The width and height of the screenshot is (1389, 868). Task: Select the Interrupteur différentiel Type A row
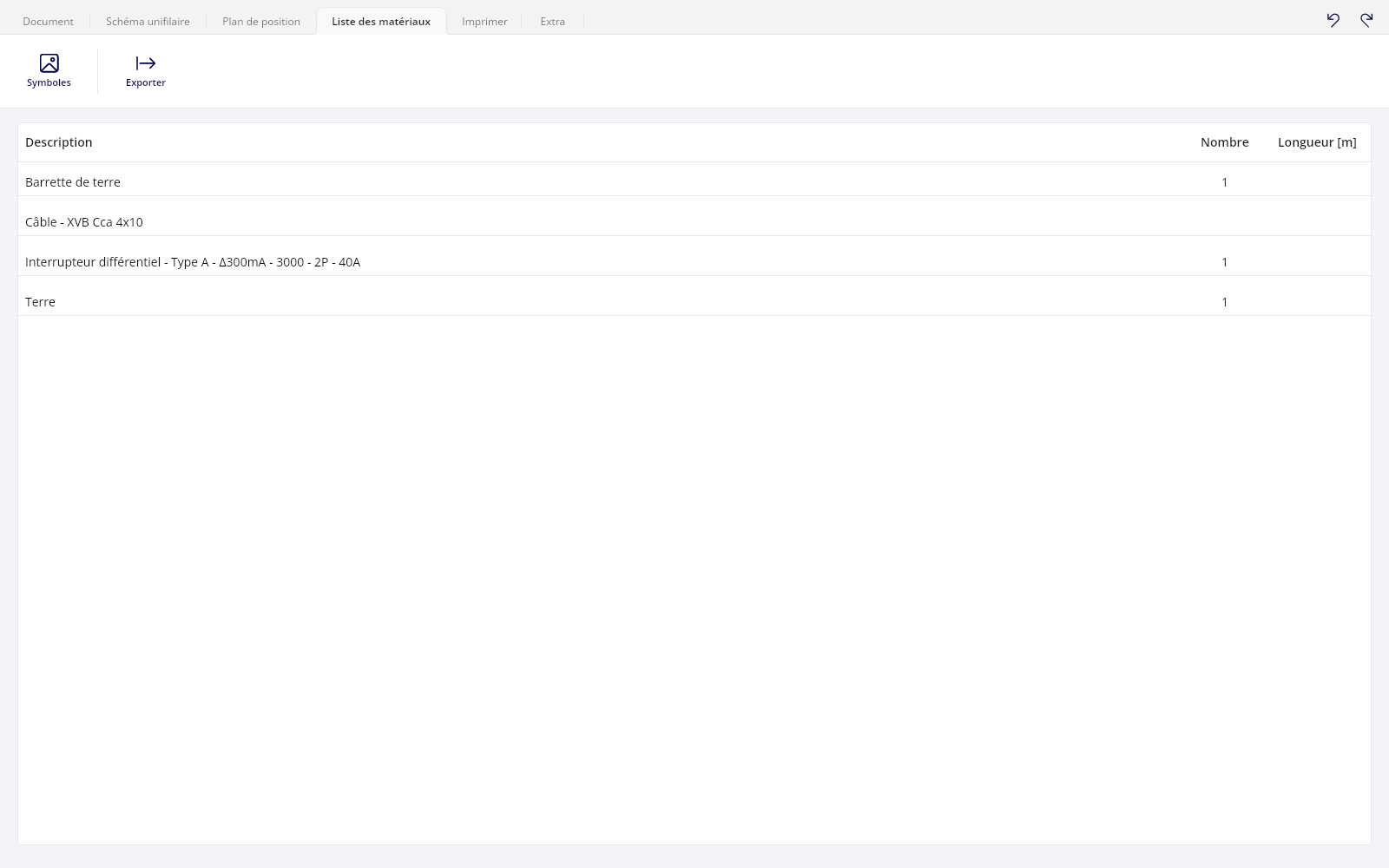694,256
